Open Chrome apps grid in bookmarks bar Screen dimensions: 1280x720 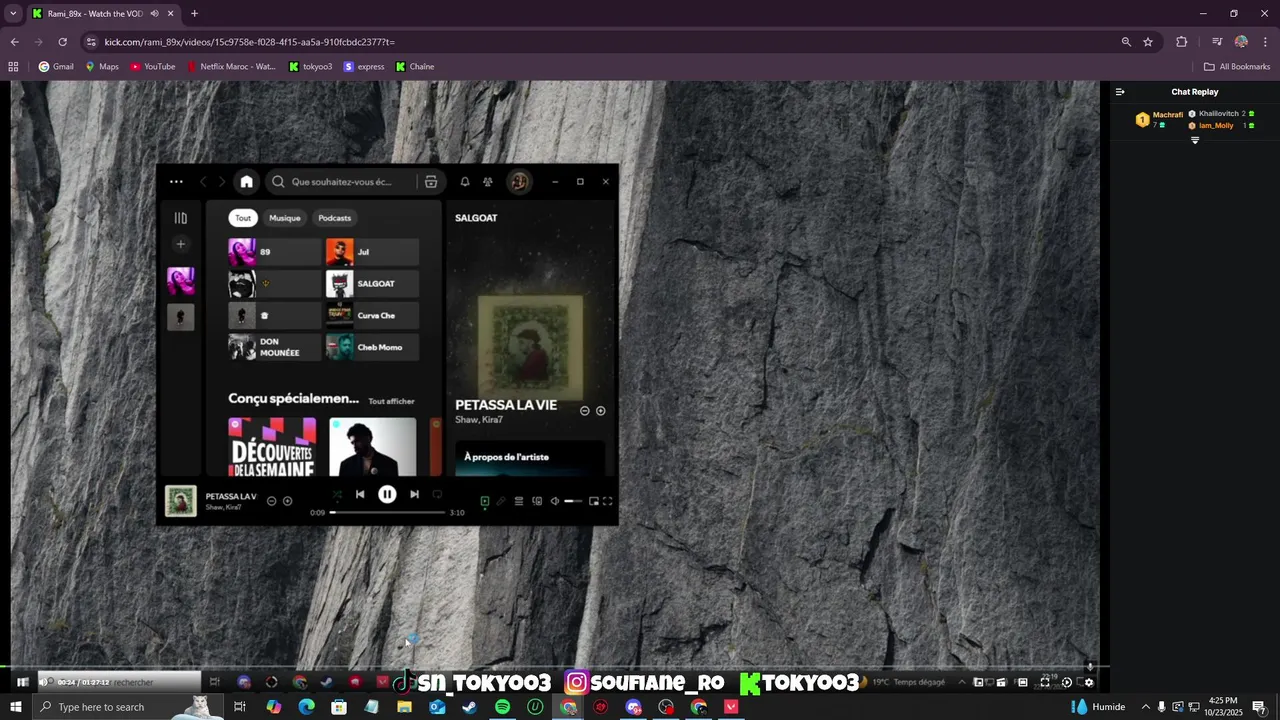point(13,67)
